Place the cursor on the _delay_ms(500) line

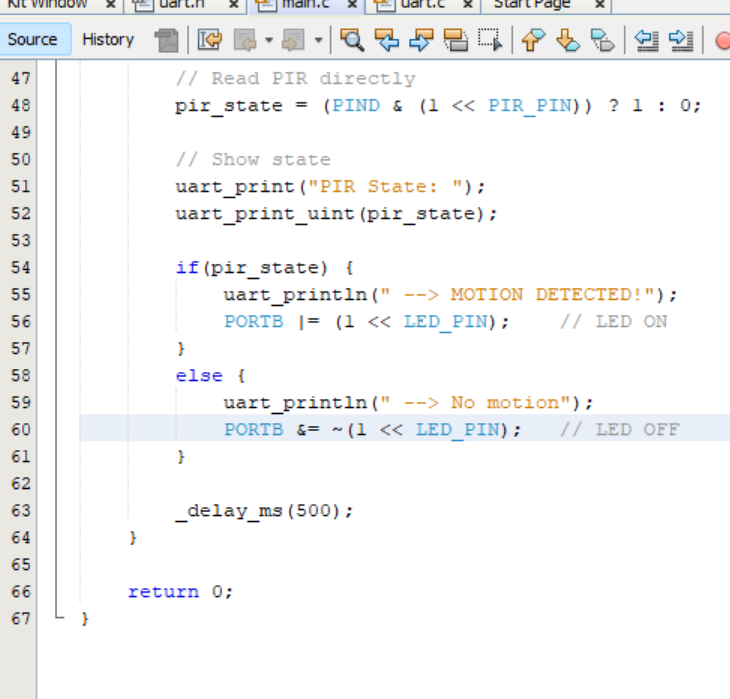click(264, 510)
